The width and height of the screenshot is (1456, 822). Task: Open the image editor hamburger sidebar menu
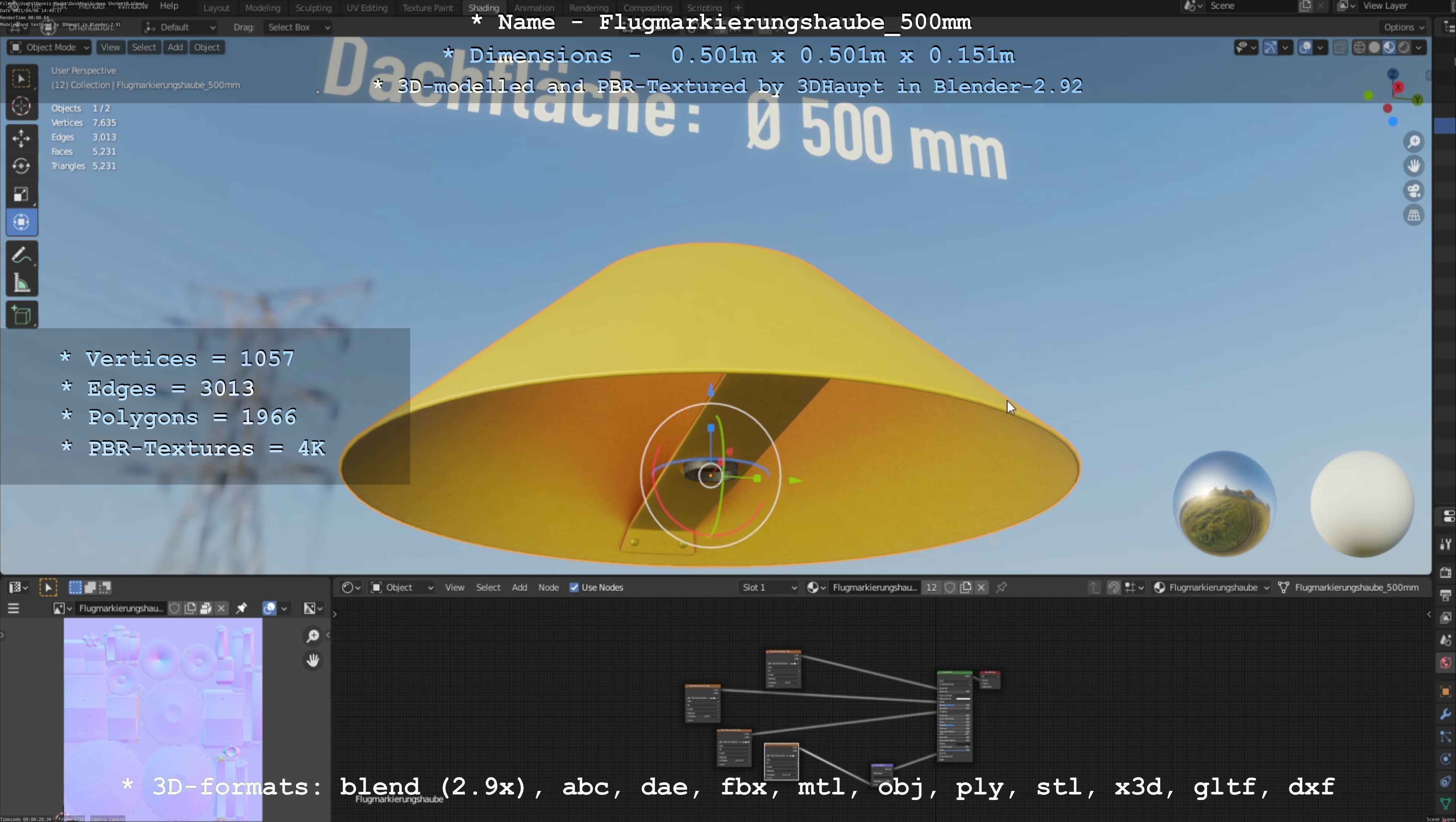point(14,608)
